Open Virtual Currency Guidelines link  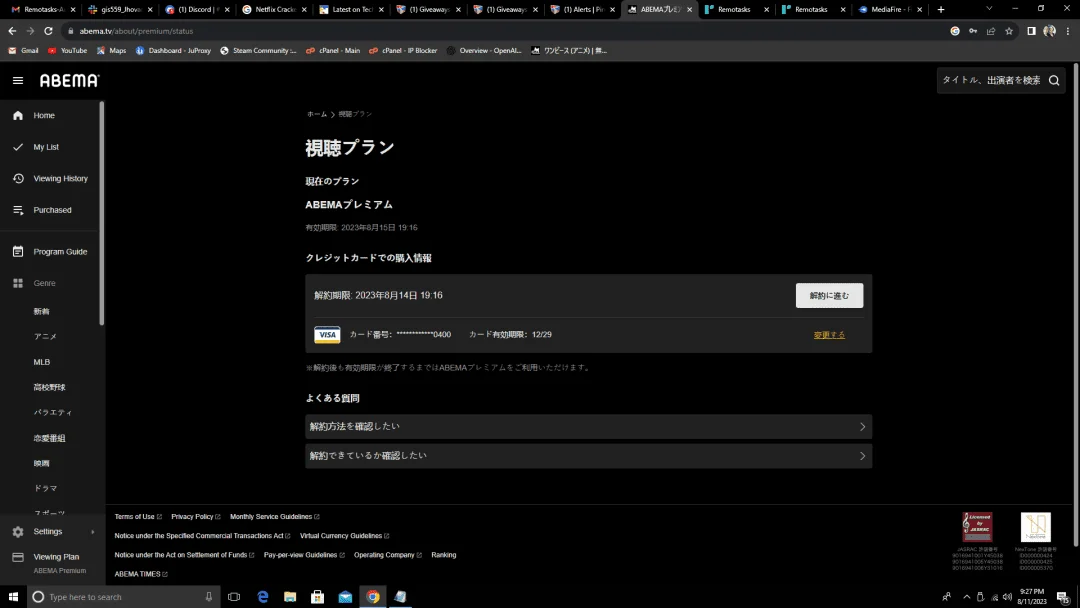tap(344, 536)
